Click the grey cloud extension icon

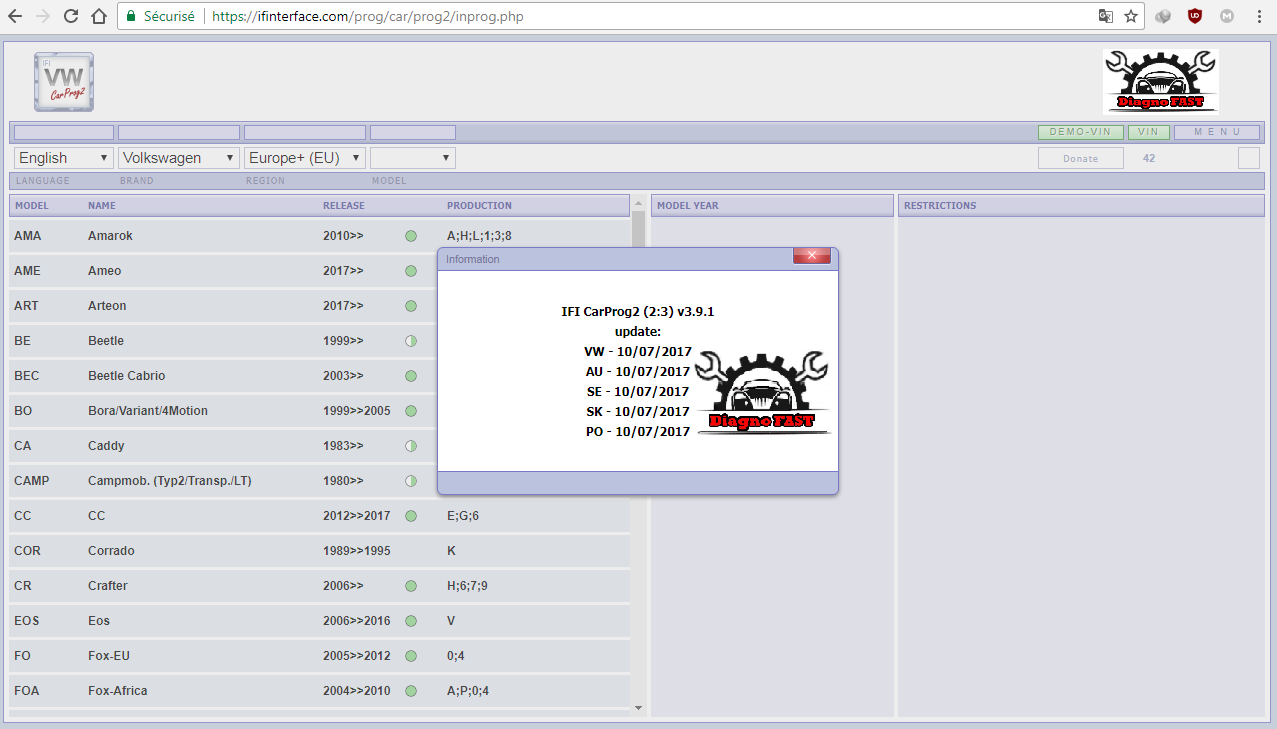tap(1163, 16)
